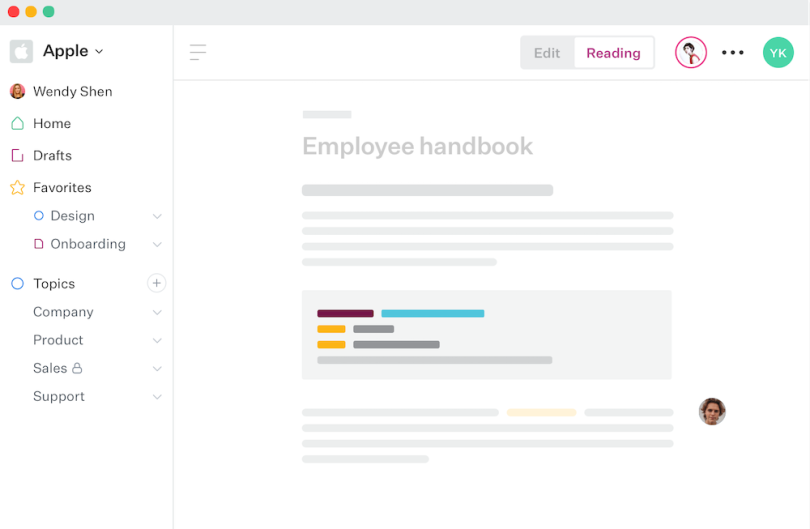Open Drafts in the sidebar
This screenshot has width=810, height=529.
pos(52,155)
